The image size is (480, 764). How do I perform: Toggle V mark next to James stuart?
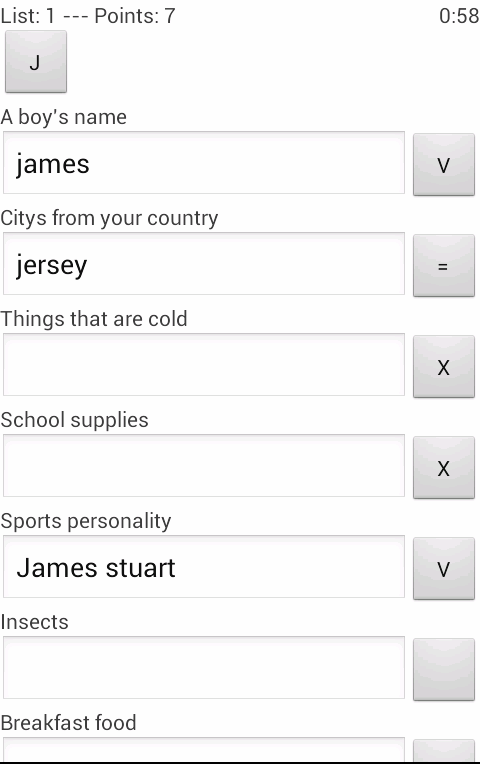pos(443,568)
